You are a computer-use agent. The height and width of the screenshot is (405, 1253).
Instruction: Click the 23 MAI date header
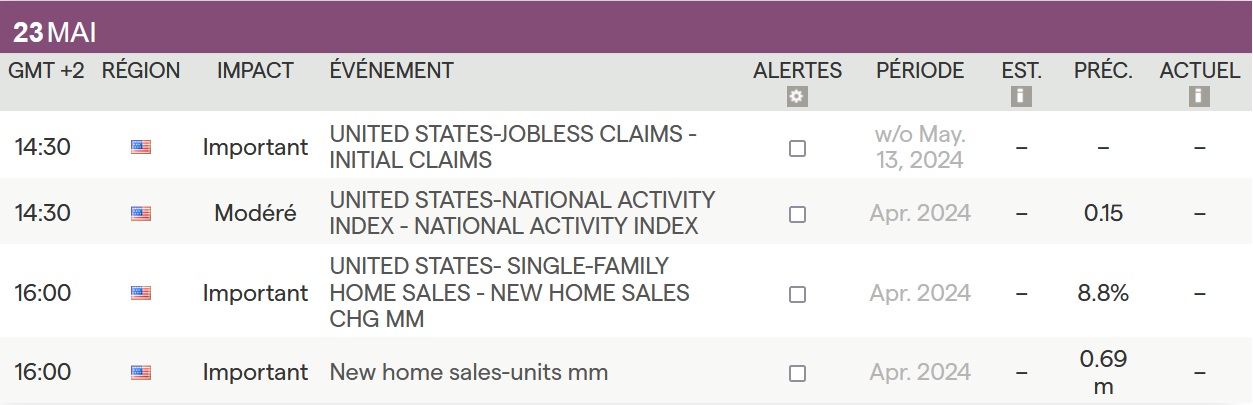coord(55,32)
